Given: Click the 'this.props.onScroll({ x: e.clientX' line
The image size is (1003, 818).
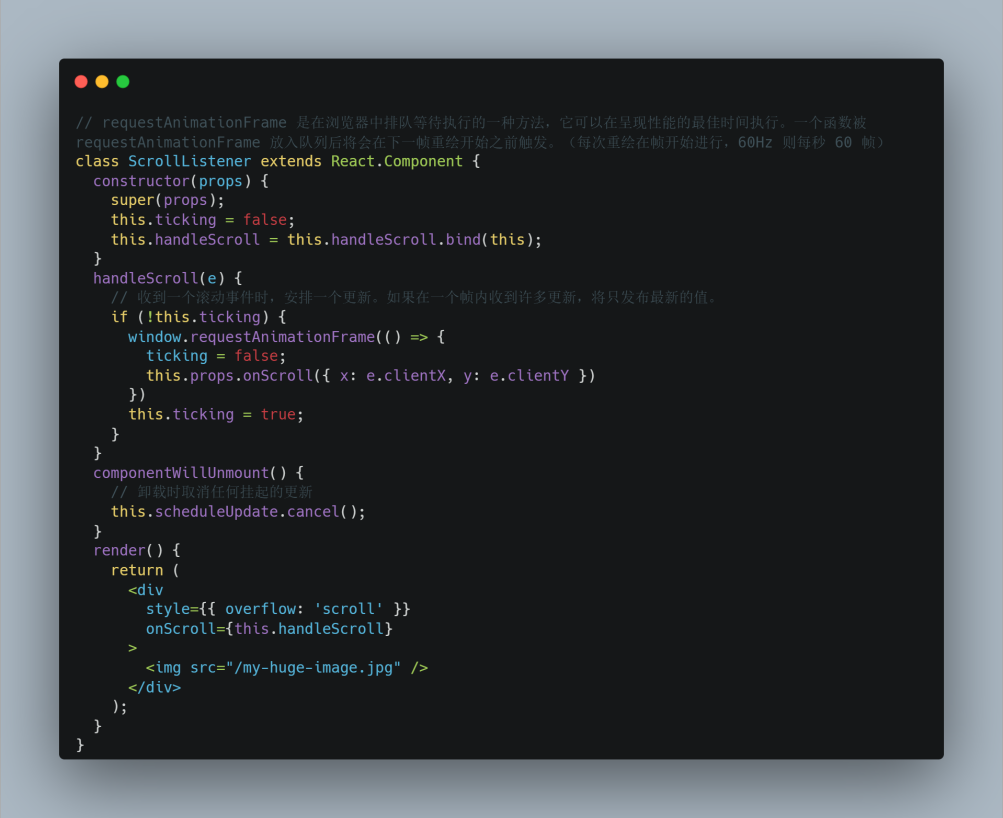Looking at the screenshot, I should pos(371,375).
